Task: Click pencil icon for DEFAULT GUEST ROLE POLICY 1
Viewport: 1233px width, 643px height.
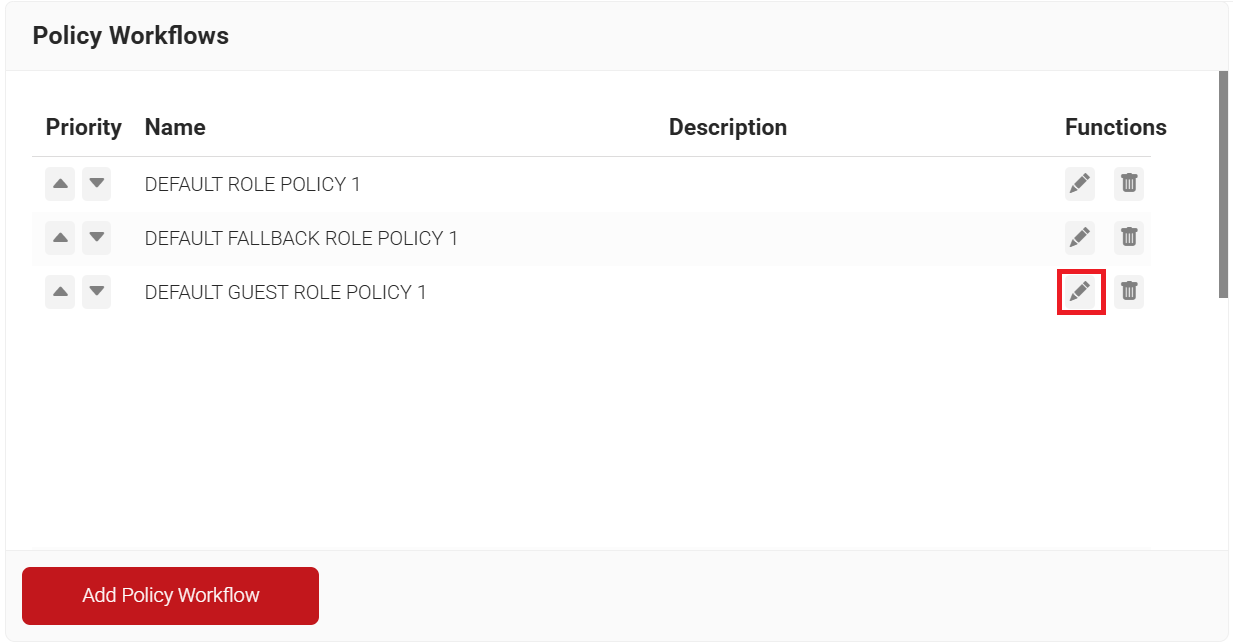Action: pyautogui.click(x=1079, y=292)
